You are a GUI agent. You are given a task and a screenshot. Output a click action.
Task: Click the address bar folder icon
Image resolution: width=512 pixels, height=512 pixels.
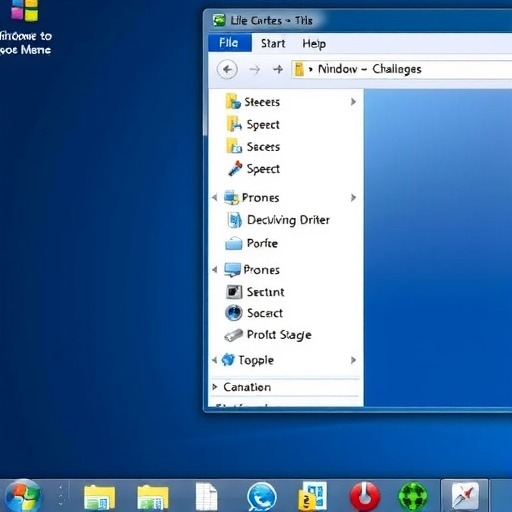pyautogui.click(x=299, y=69)
